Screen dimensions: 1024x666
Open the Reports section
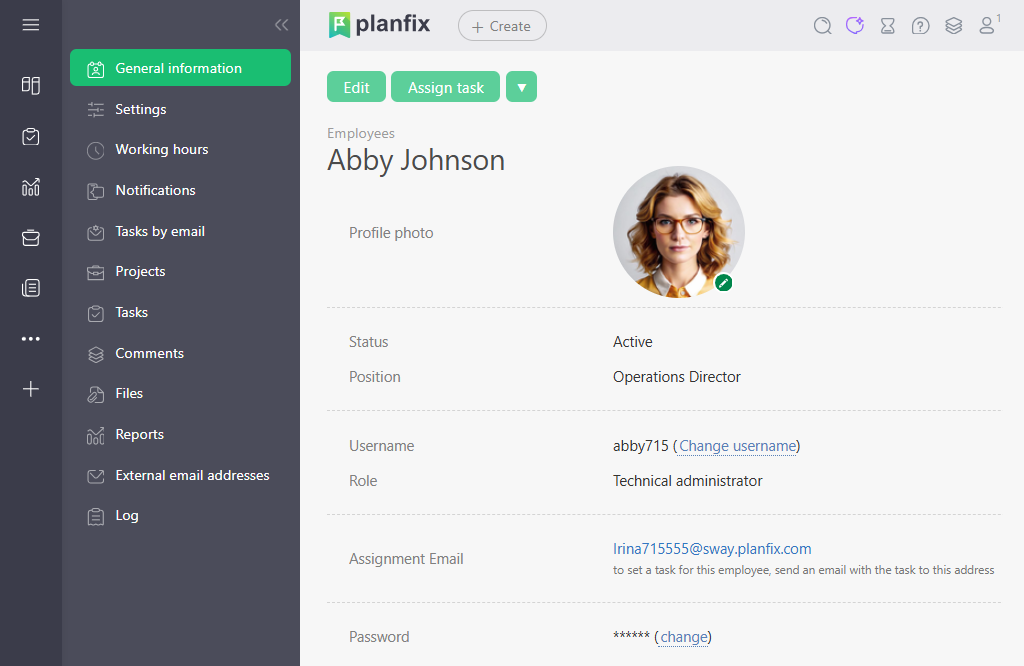click(180, 435)
